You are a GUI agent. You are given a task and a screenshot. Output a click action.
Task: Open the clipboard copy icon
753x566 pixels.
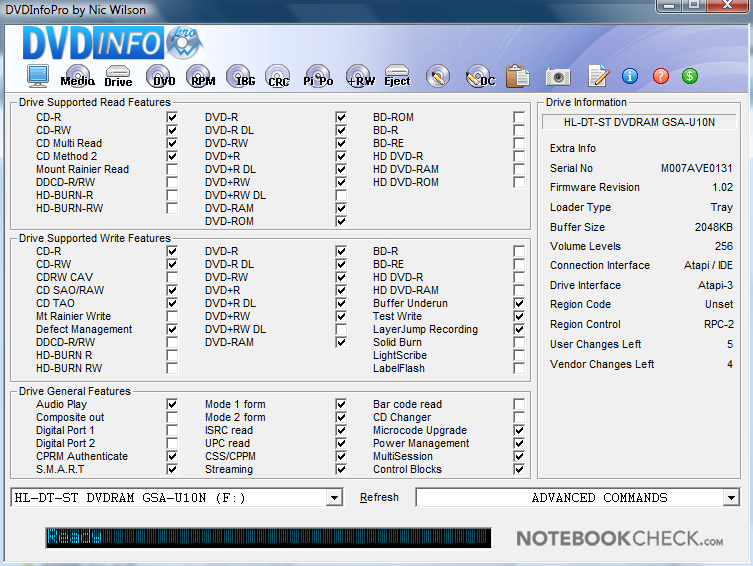coord(517,77)
